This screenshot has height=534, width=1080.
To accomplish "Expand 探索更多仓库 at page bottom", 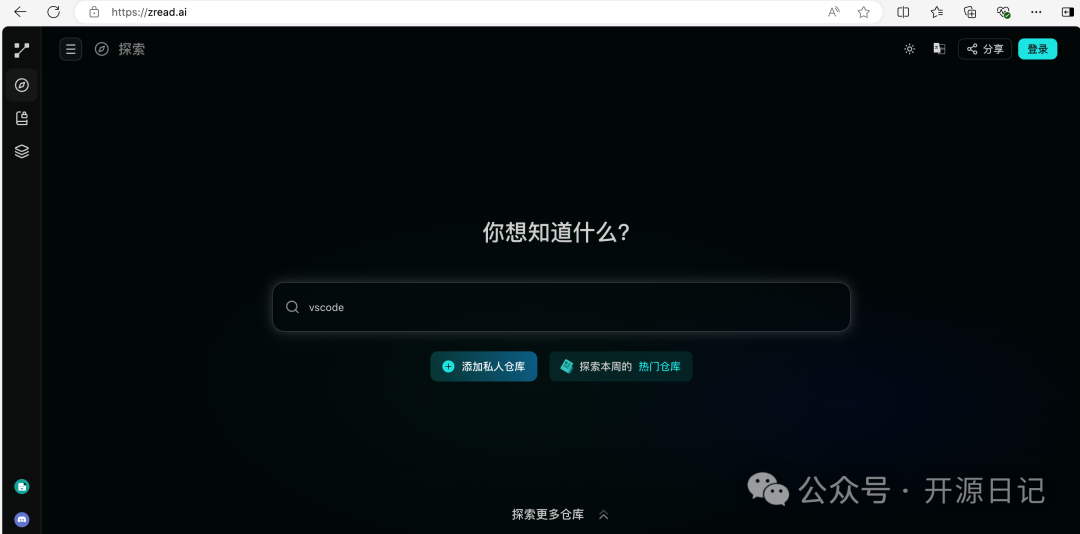I will (x=561, y=515).
